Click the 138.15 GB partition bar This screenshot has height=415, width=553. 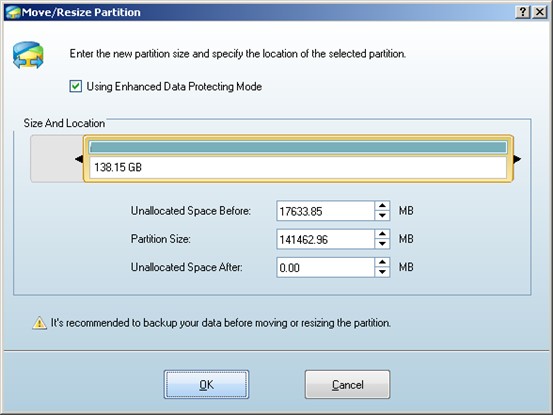[298, 159]
